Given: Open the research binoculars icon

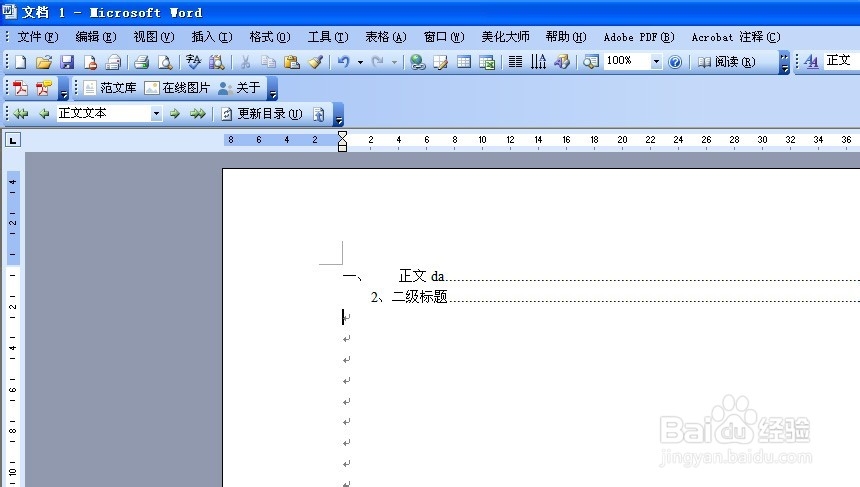Looking at the screenshot, I should coord(217,61).
